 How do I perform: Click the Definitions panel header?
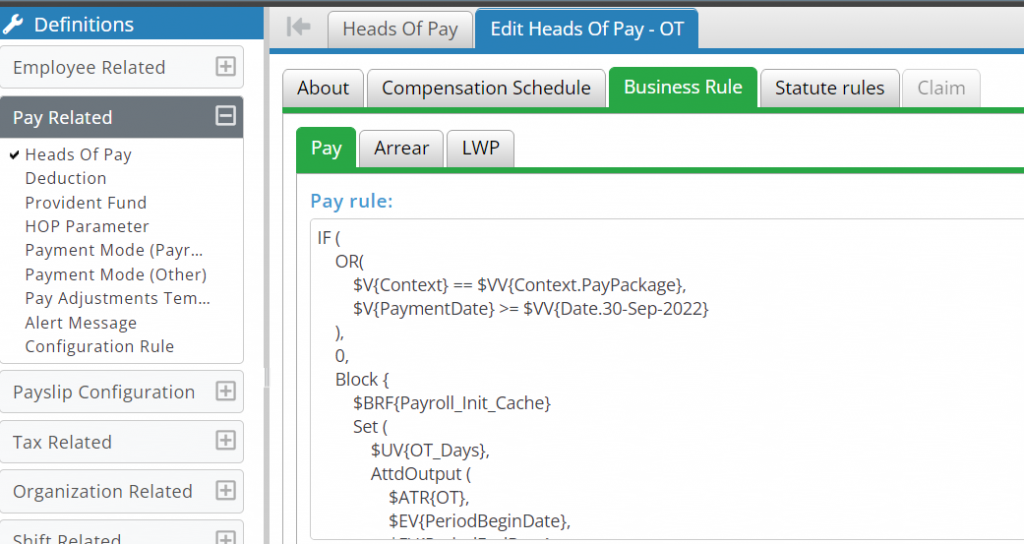point(132,25)
